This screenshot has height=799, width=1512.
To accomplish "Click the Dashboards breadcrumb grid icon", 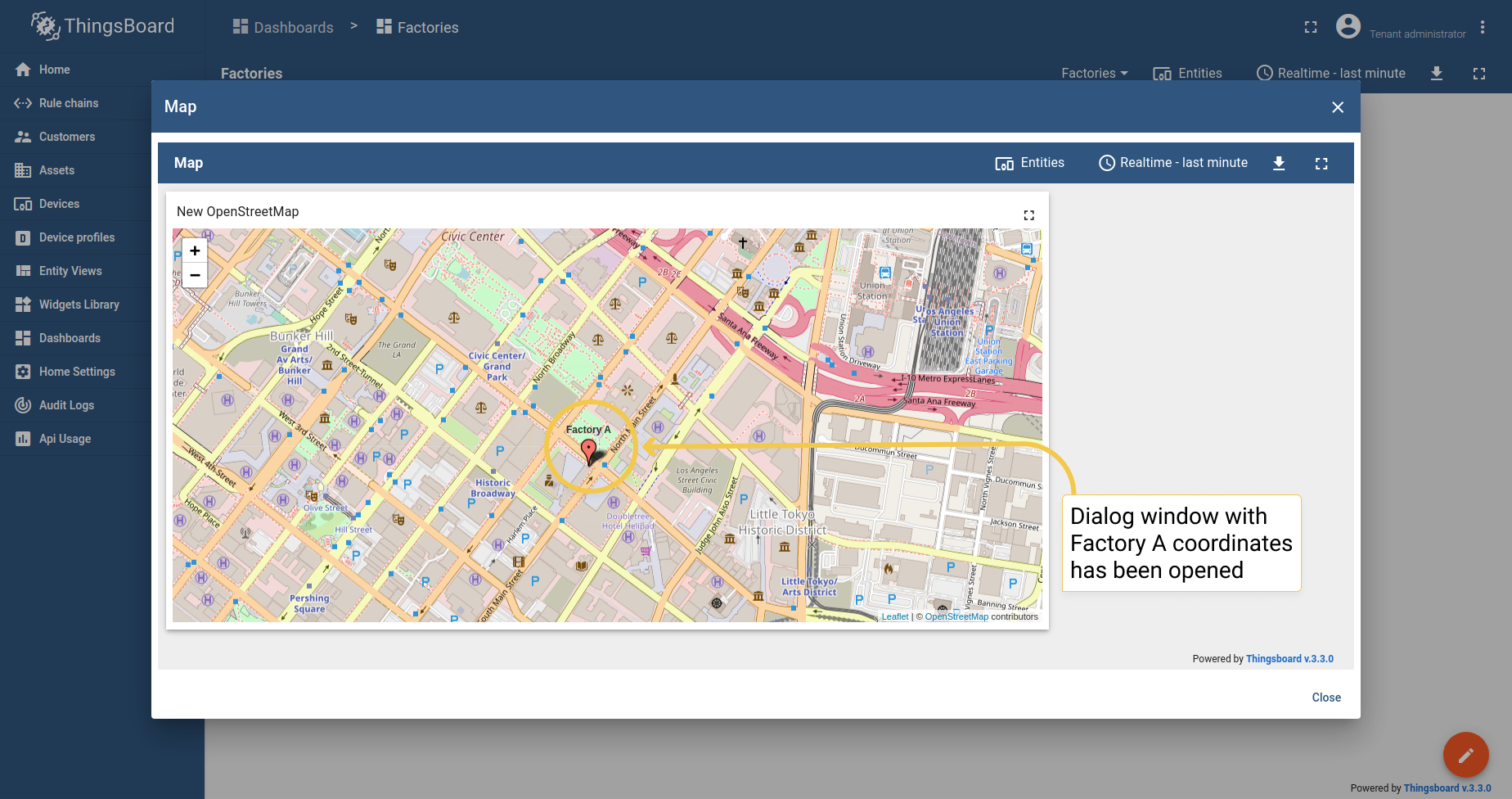I will tap(241, 27).
